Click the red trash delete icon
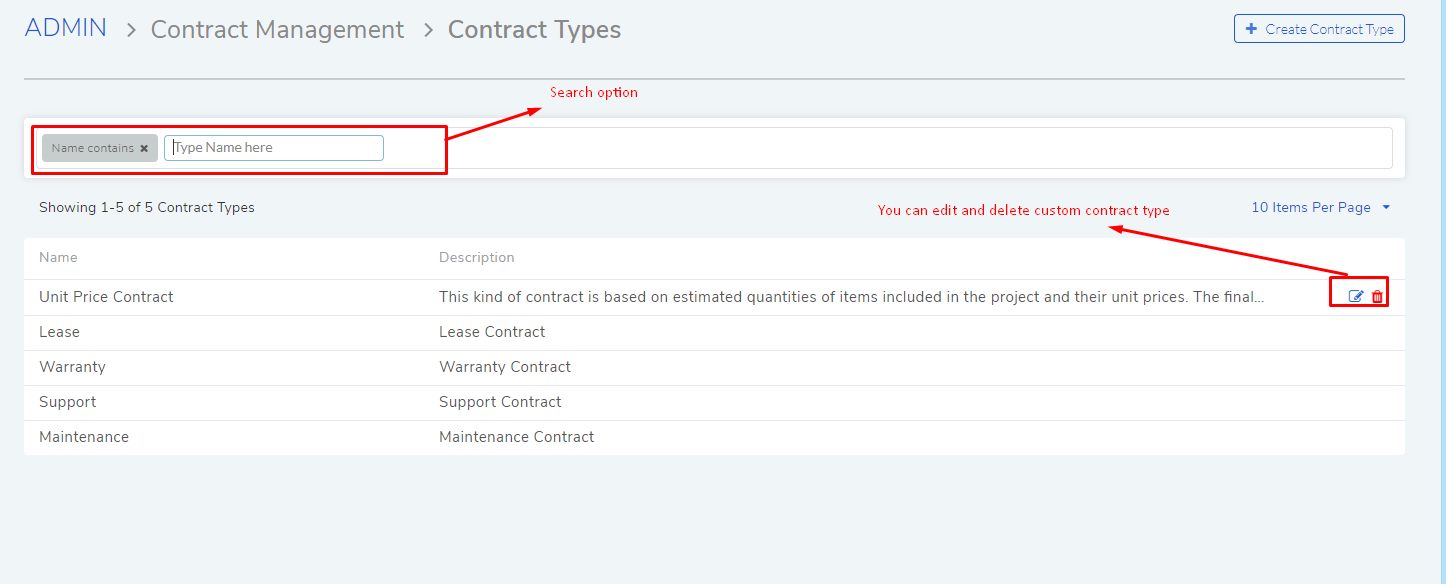This screenshot has height=584, width=1446. [x=1377, y=296]
